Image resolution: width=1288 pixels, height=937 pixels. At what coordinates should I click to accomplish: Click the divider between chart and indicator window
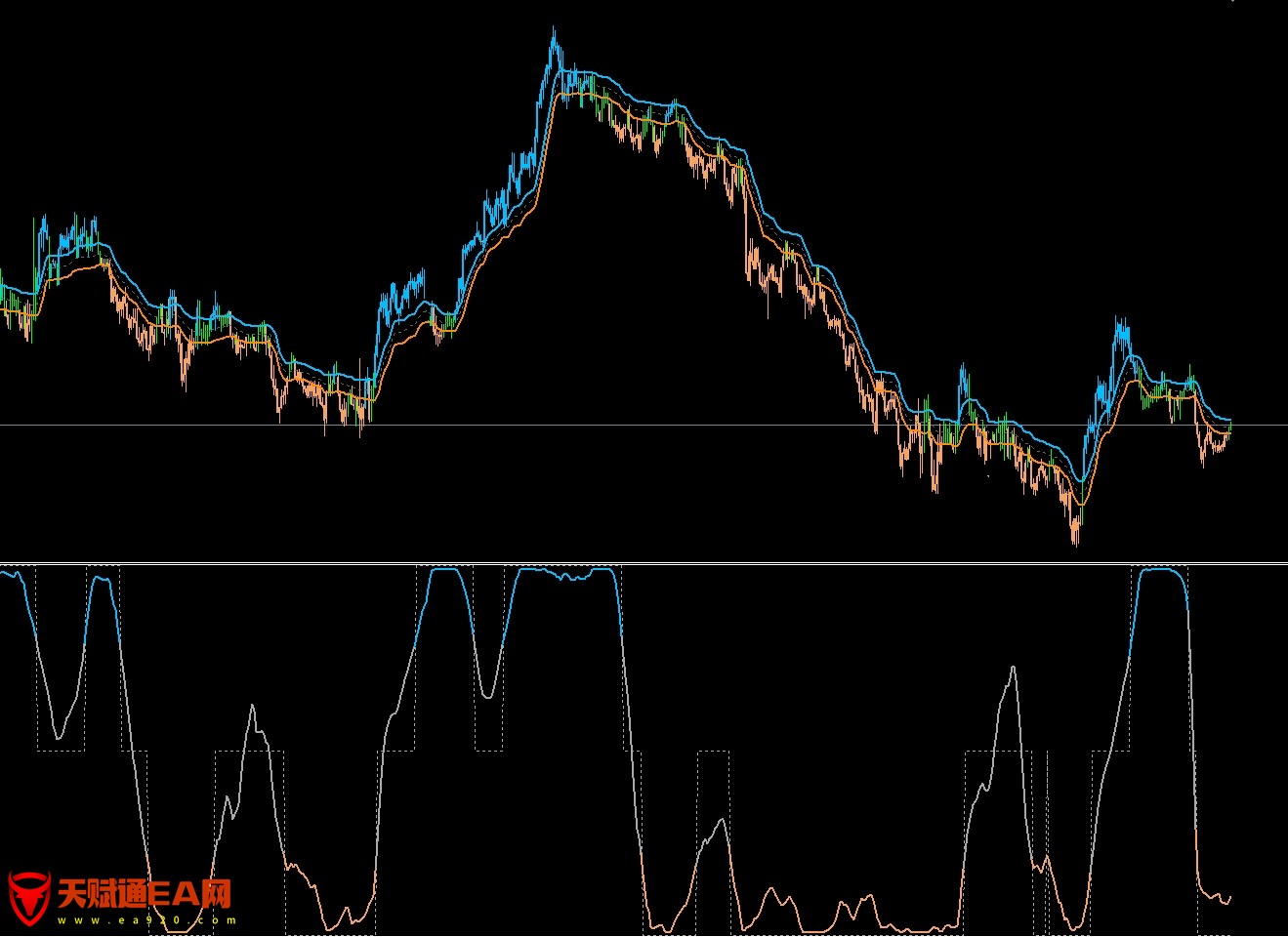[x=644, y=563]
